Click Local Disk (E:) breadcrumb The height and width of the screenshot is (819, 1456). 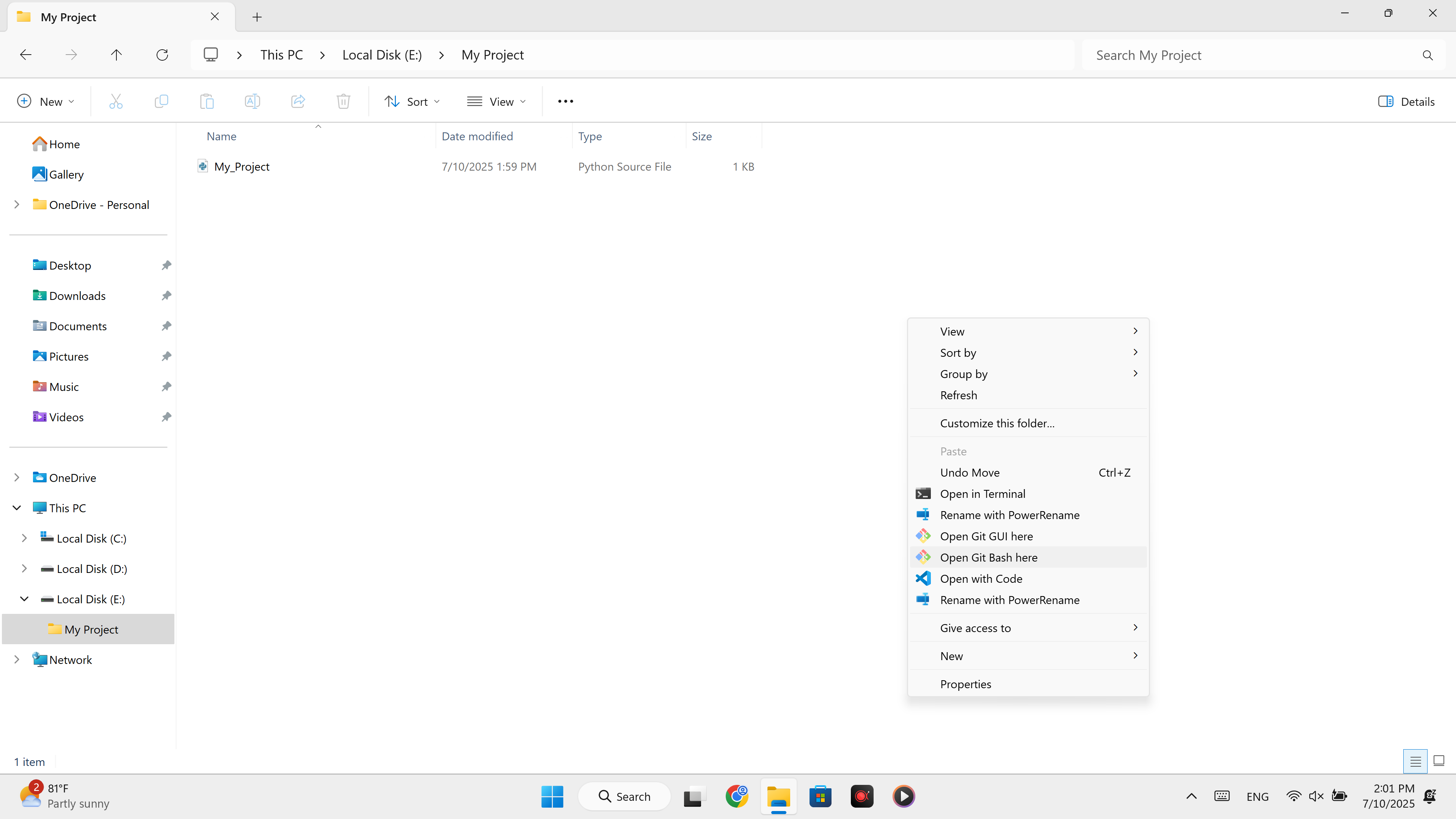(382, 55)
